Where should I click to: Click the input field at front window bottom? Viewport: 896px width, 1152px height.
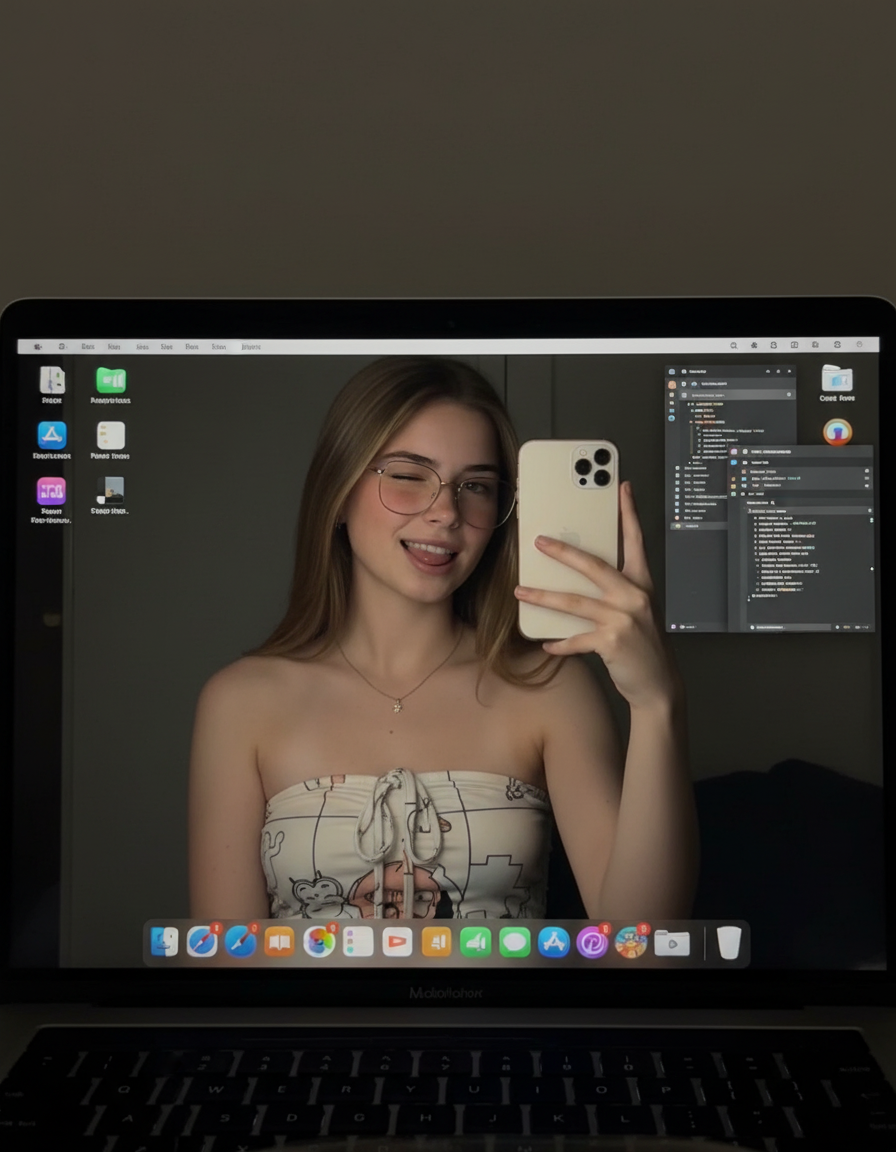click(x=791, y=627)
